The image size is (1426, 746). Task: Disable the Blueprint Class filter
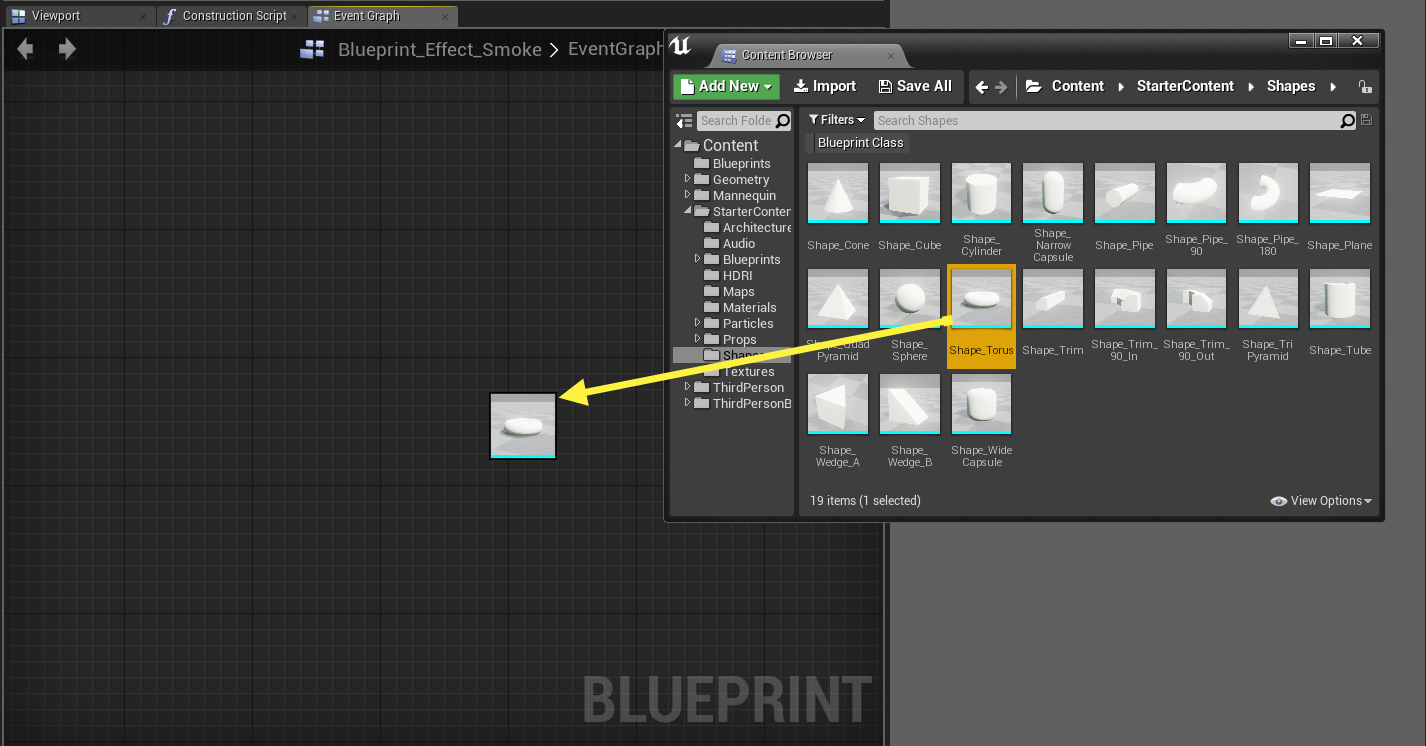(x=859, y=142)
